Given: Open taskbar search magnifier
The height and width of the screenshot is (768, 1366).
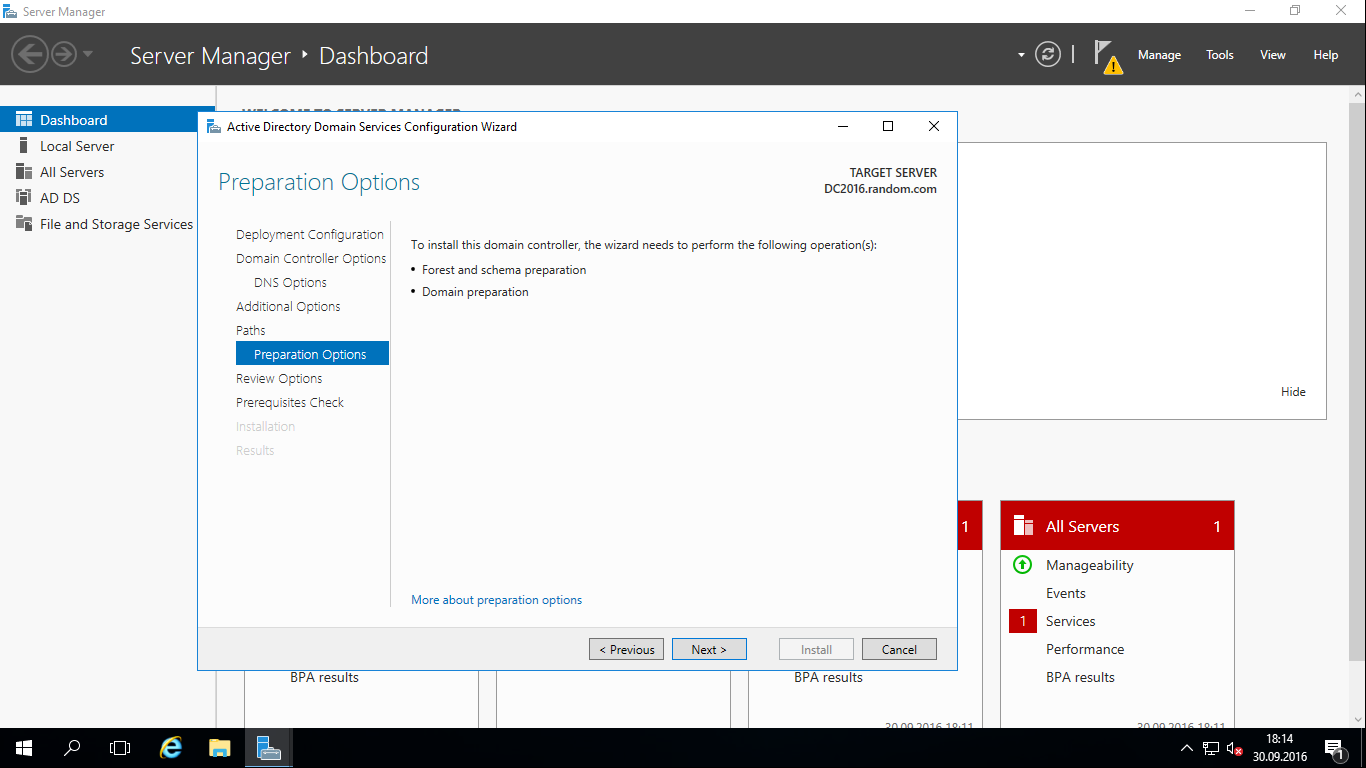Looking at the screenshot, I should coord(72,748).
